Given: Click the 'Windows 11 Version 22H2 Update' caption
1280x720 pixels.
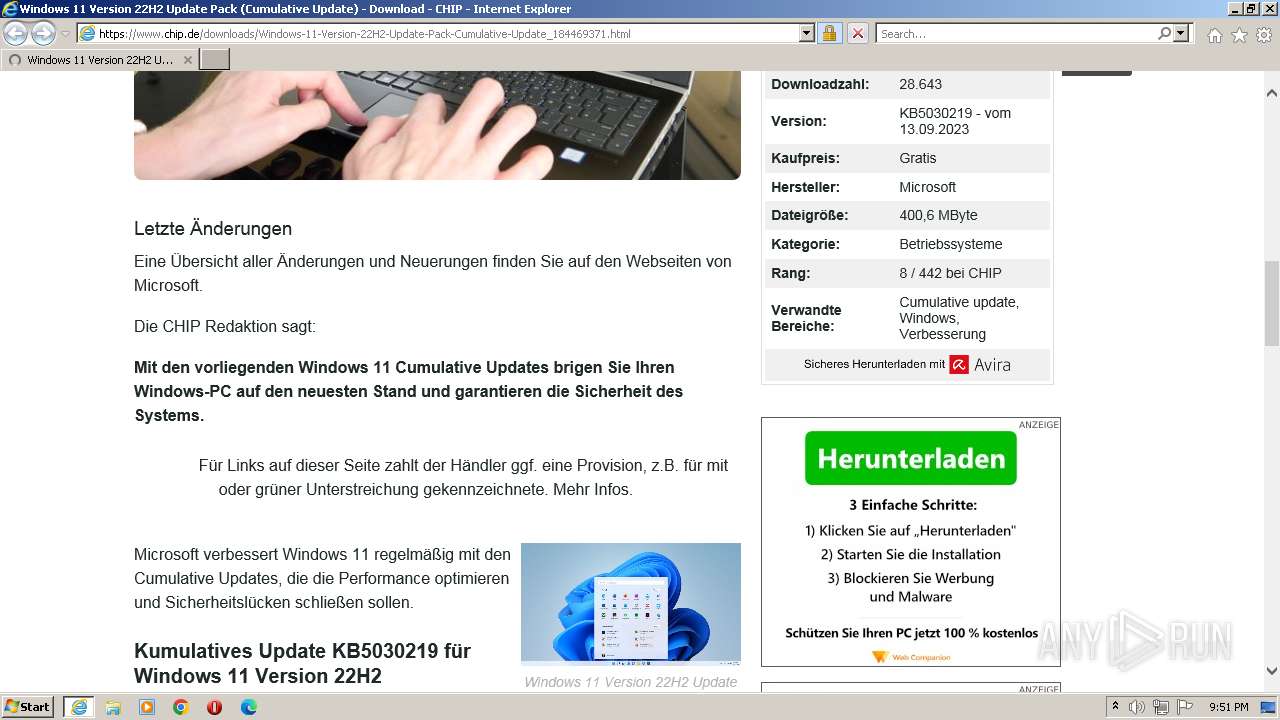Looking at the screenshot, I should [631, 682].
